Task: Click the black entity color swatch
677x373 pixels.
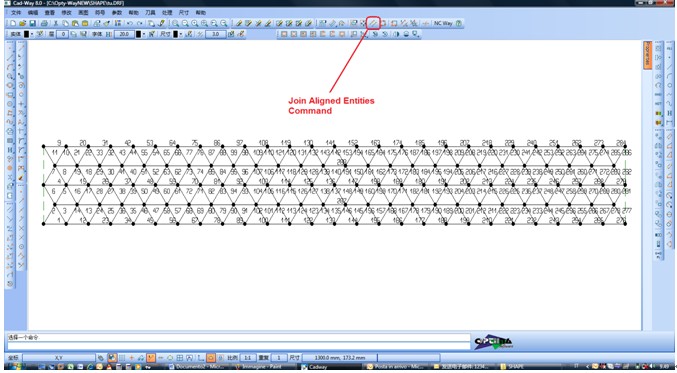Action: pos(27,34)
